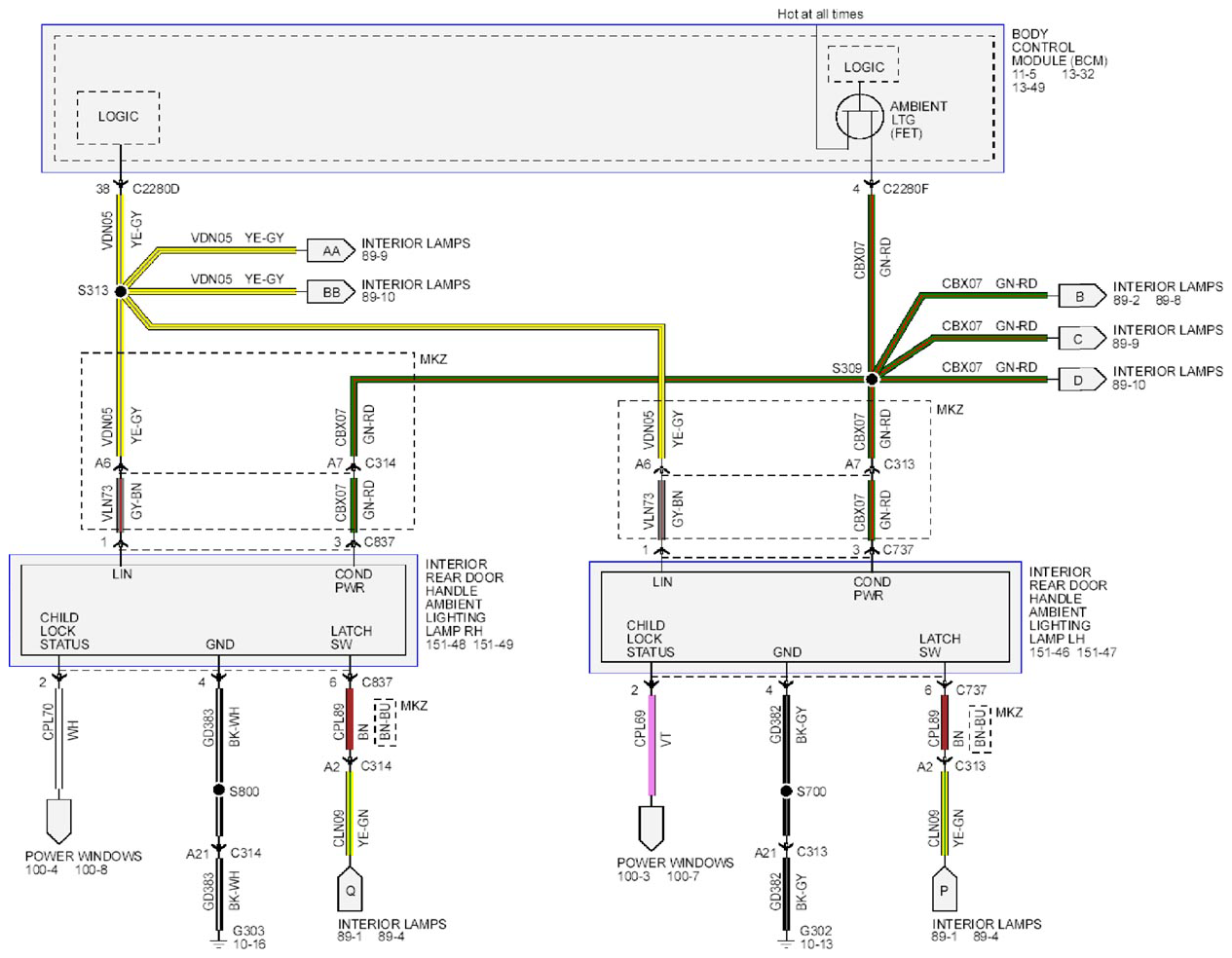Click 'INTERIOR LAMPS 89-10' next to BB arrow
This screenshot has height=958, width=1232.
416,290
